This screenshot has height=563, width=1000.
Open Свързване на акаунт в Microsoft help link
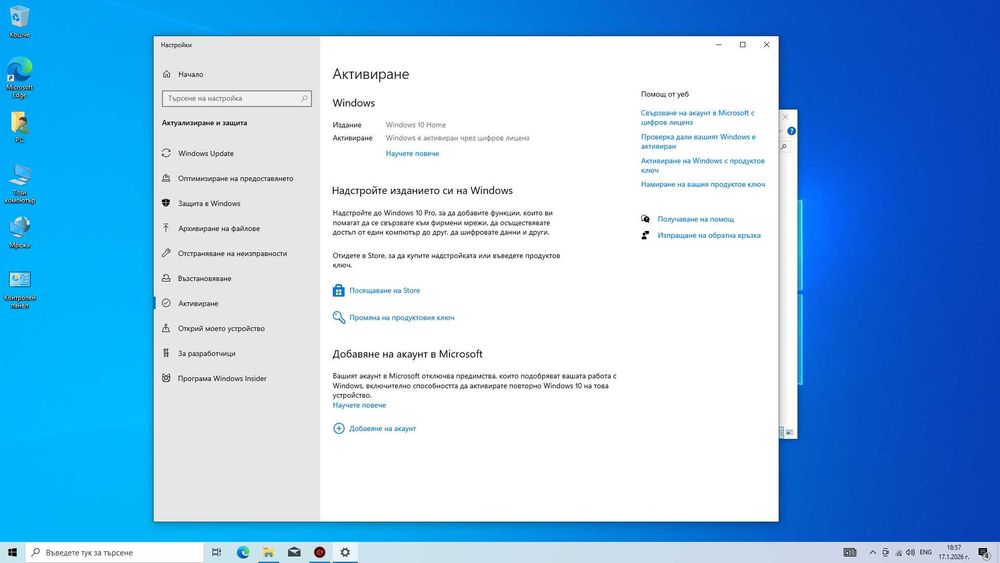coord(698,117)
